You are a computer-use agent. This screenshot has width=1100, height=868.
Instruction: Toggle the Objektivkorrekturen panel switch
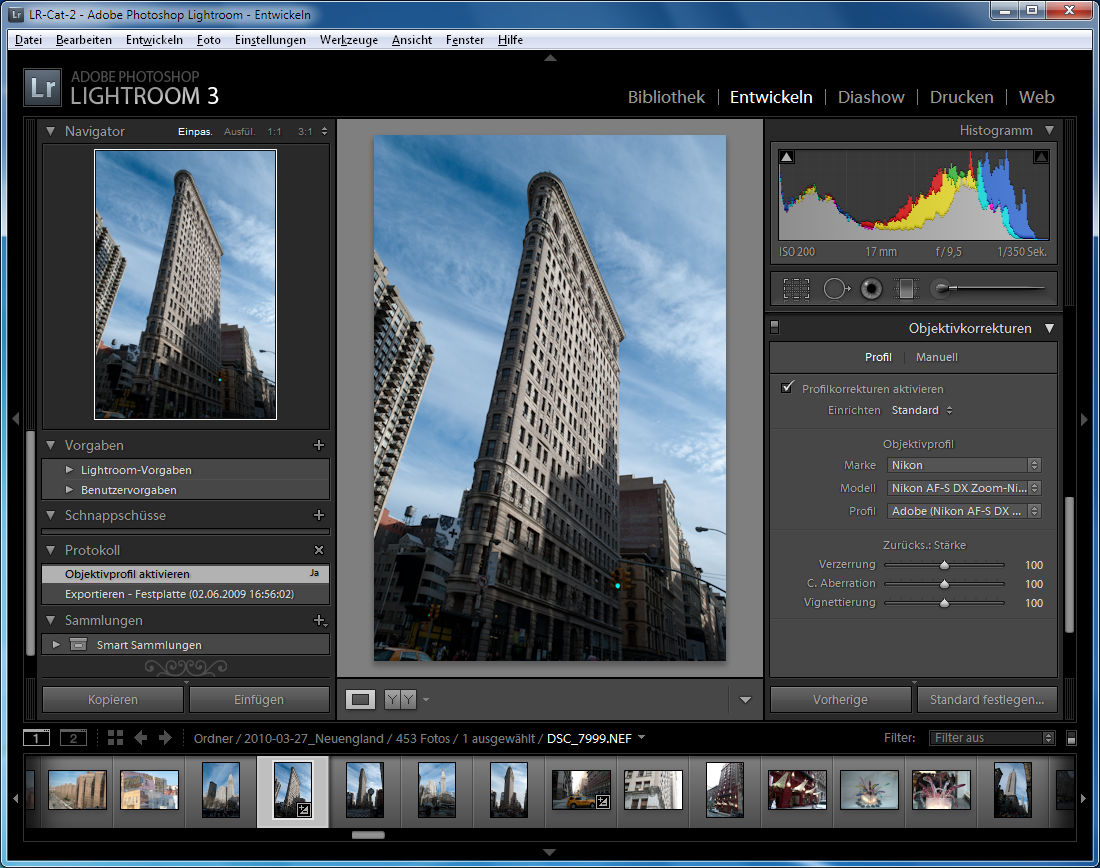(775, 327)
